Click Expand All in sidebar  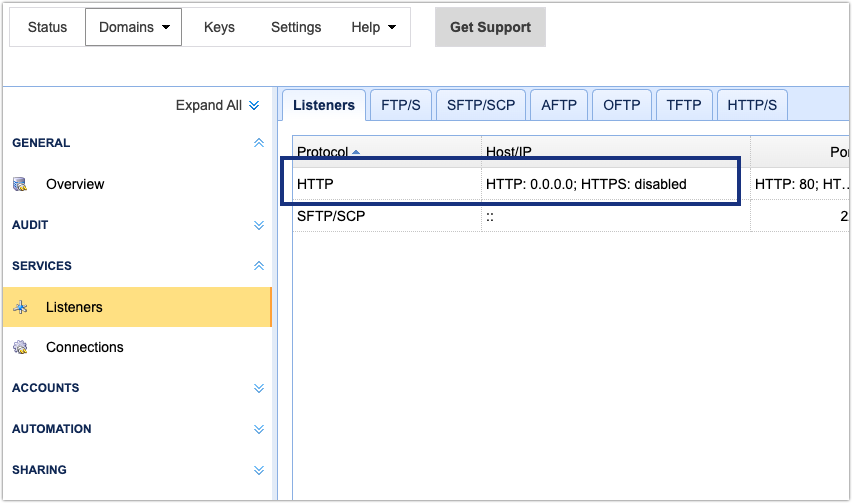click(217, 105)
